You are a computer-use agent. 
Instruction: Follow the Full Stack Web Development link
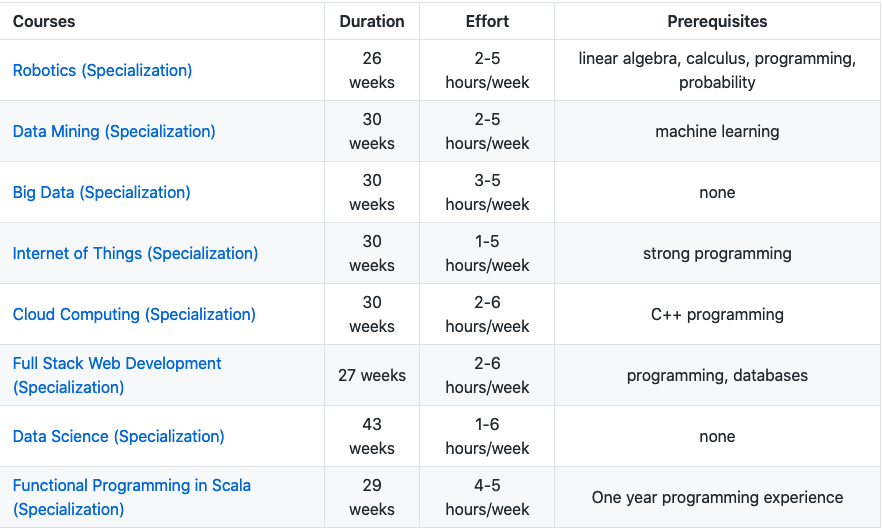pos(117,364)
